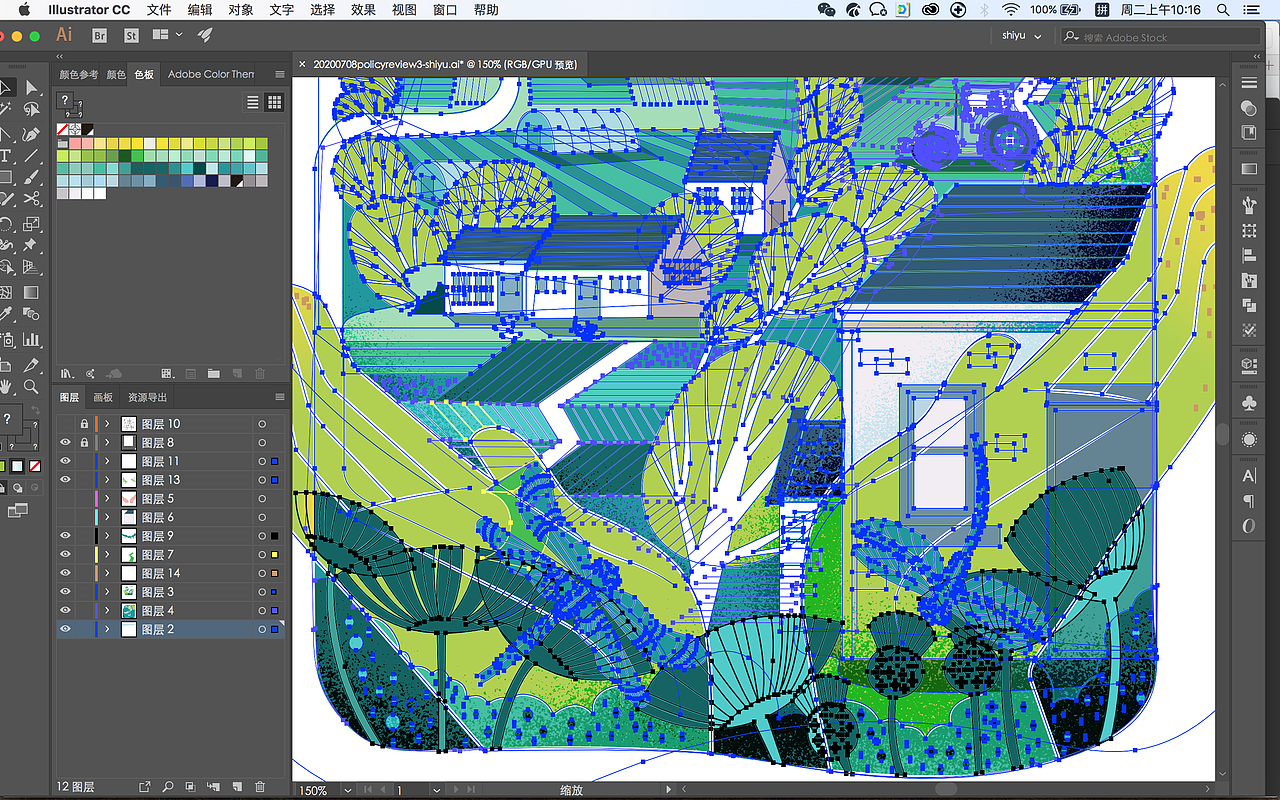Screen dimensions: 1280x800
Task: Open Adobe Bridge from the Br icon
Action: click(x=99, y=35)
